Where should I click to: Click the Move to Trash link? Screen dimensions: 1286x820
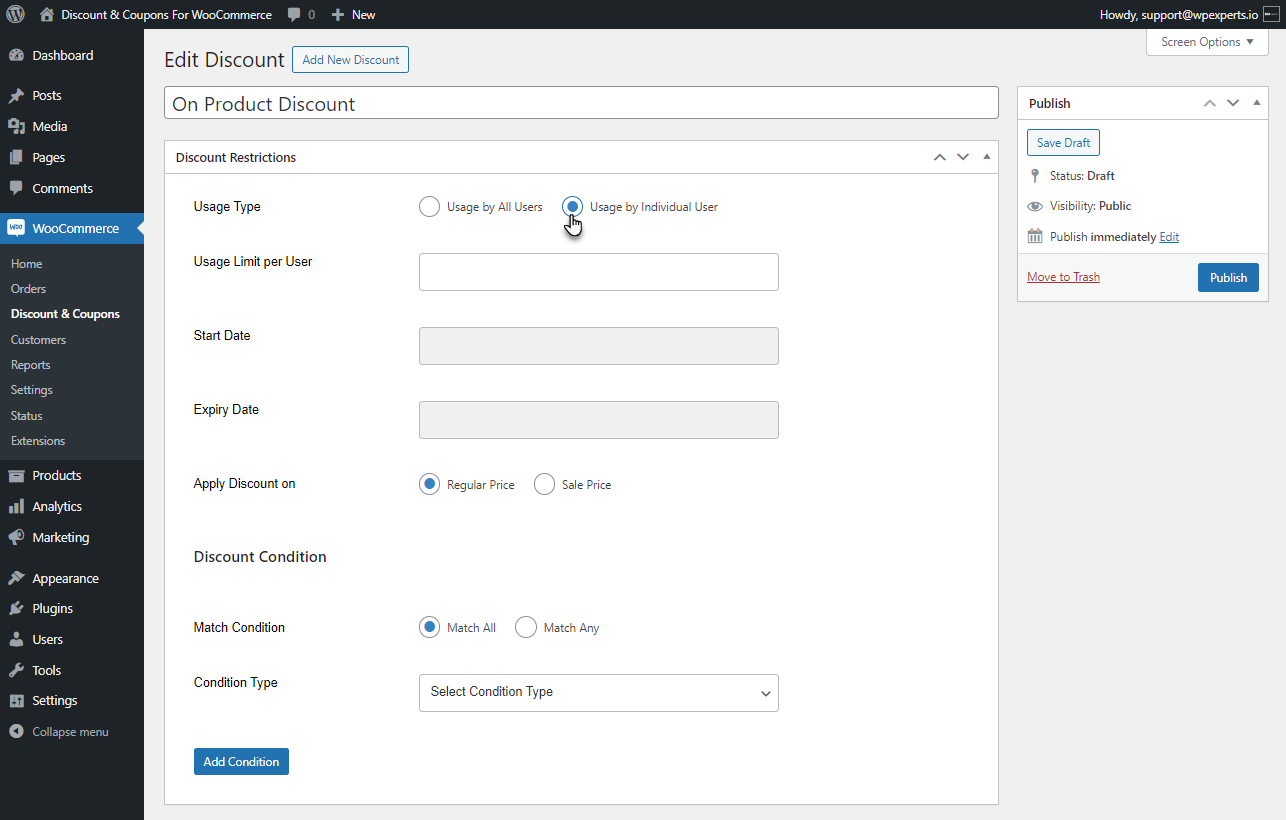(1063, 277)
